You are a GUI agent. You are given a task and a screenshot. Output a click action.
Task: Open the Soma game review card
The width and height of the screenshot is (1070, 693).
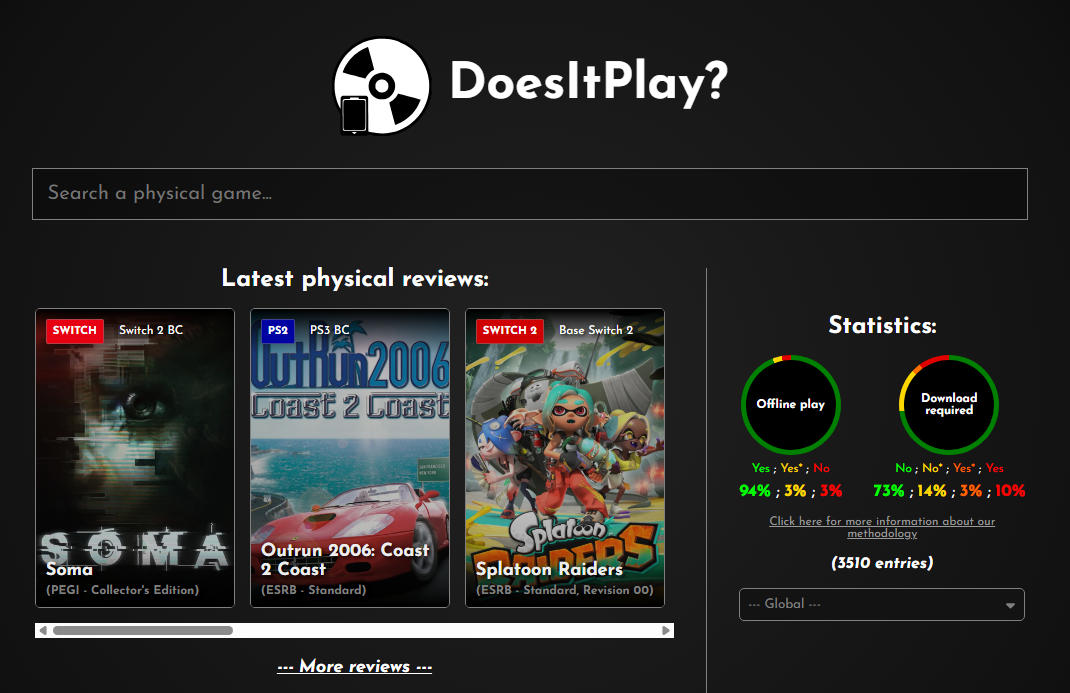coord(135,458)
